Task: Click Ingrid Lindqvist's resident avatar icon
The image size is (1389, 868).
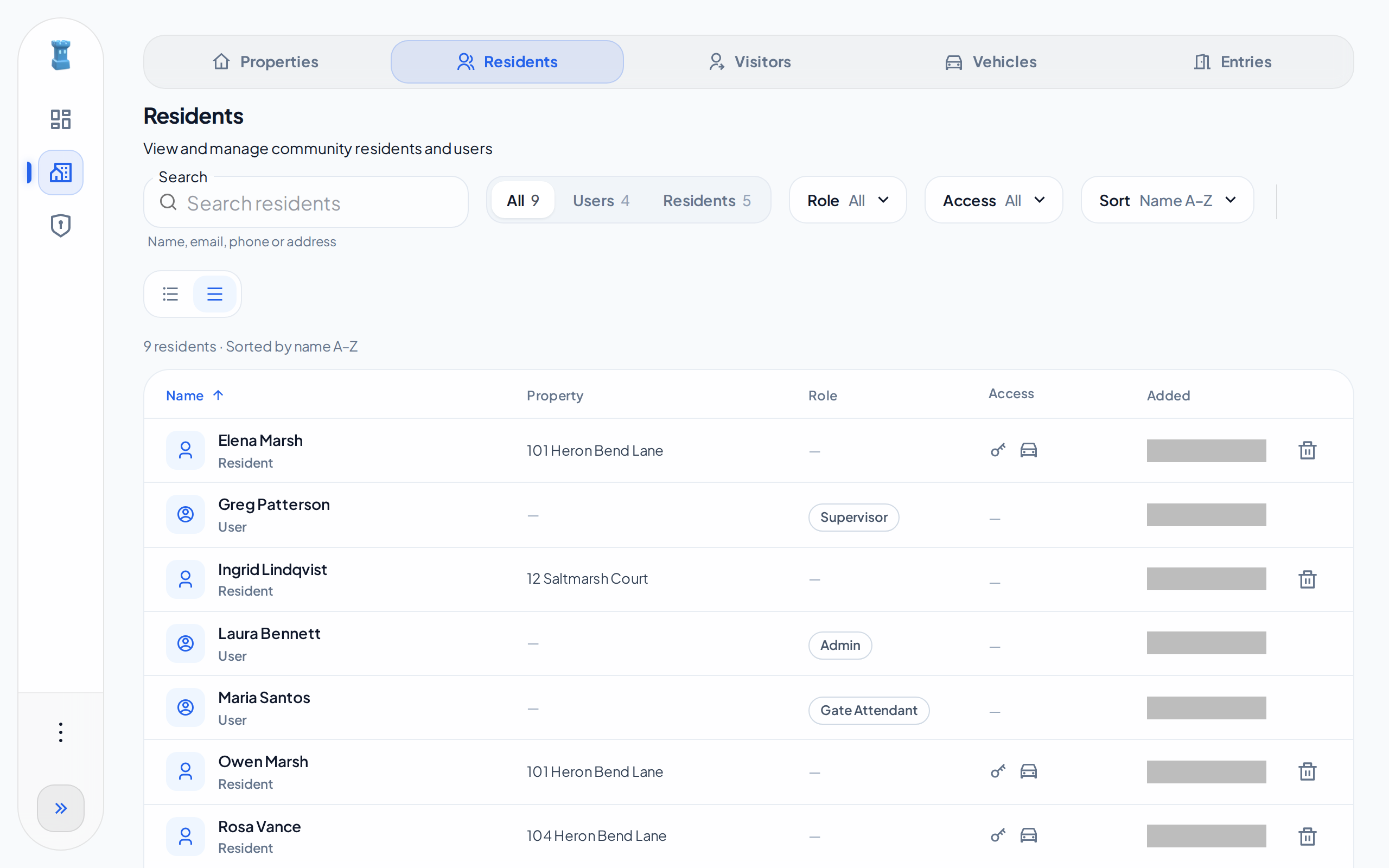Action: 186,579
